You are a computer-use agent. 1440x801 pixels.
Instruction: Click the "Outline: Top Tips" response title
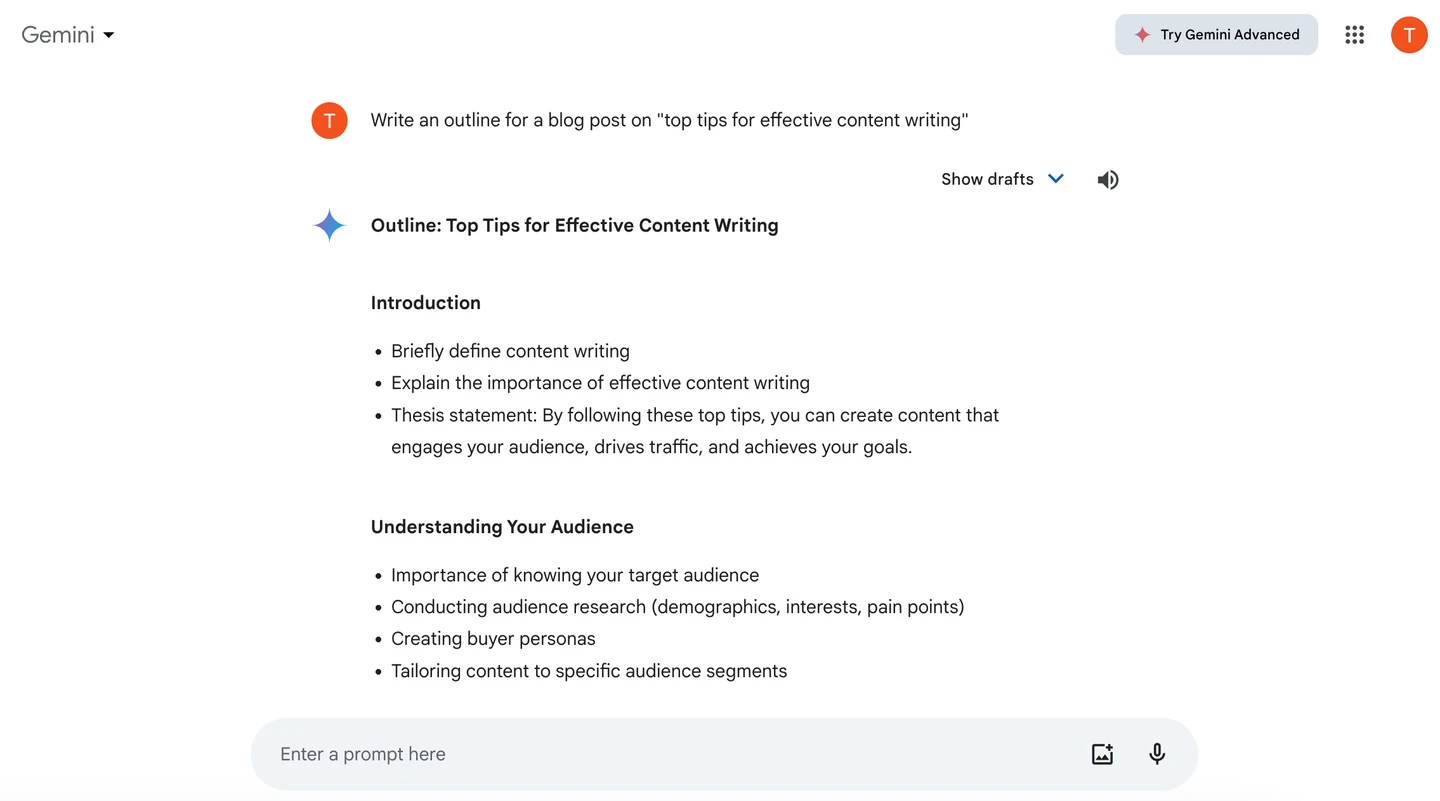point(574,226)
